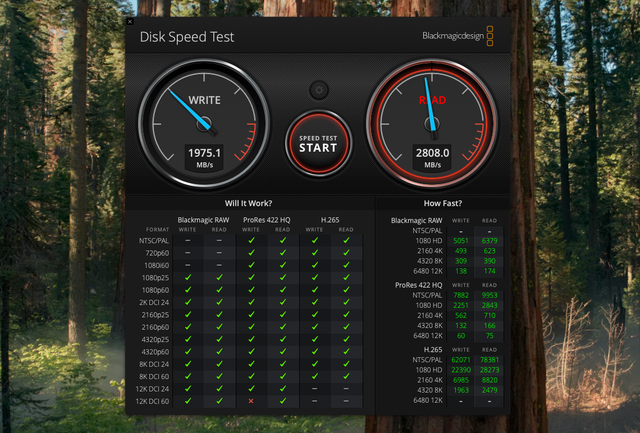Click the ProRes 422 HQ write checkmark for 720p60
This screenshot has width=640, height=433.
coord(251,253)
